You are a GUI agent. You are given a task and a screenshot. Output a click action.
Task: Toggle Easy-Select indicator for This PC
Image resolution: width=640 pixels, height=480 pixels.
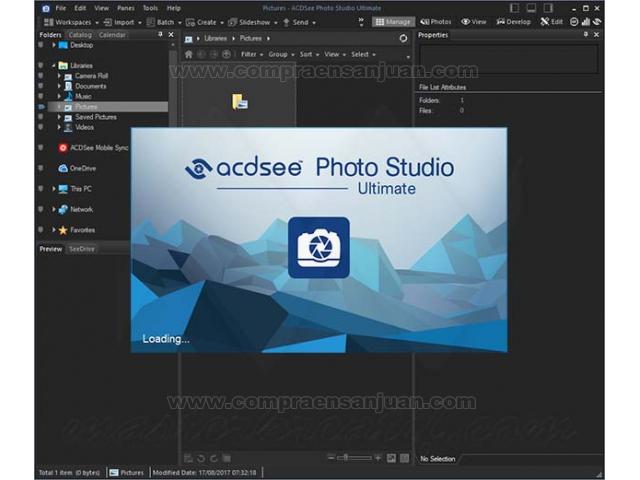pos(41,189)
